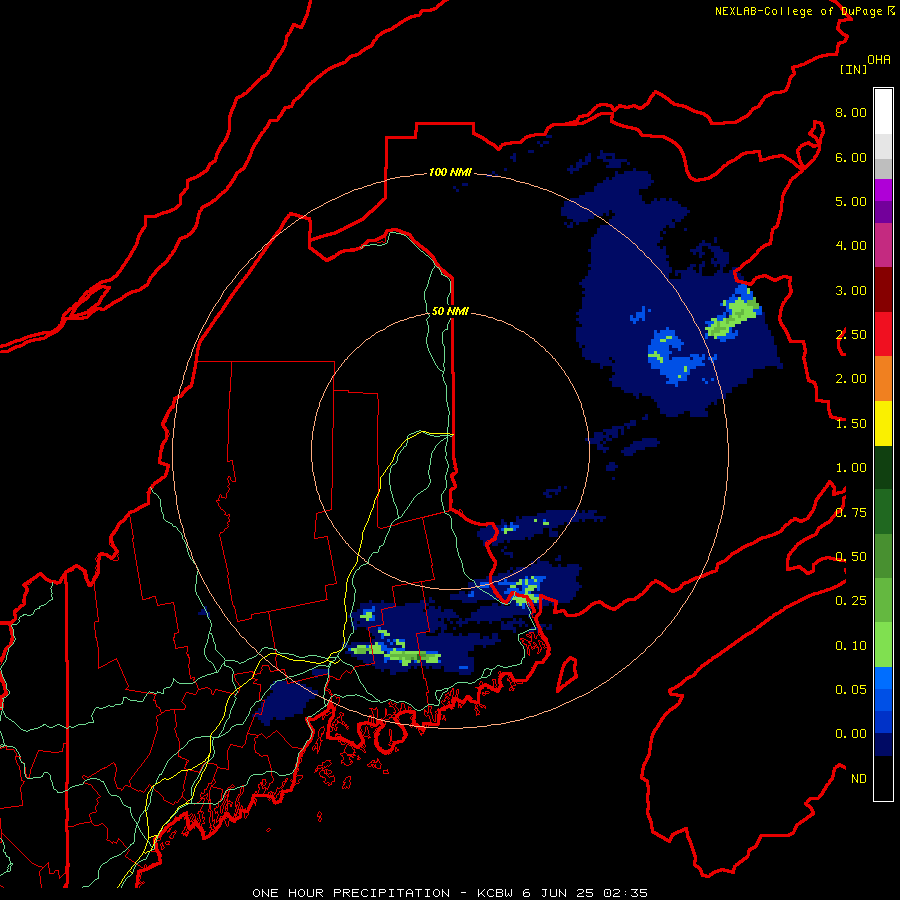Click the 50 NMI range ring label
Viewport: 900px width, 900px height.
pyautogui.click(x=450, y=311)
